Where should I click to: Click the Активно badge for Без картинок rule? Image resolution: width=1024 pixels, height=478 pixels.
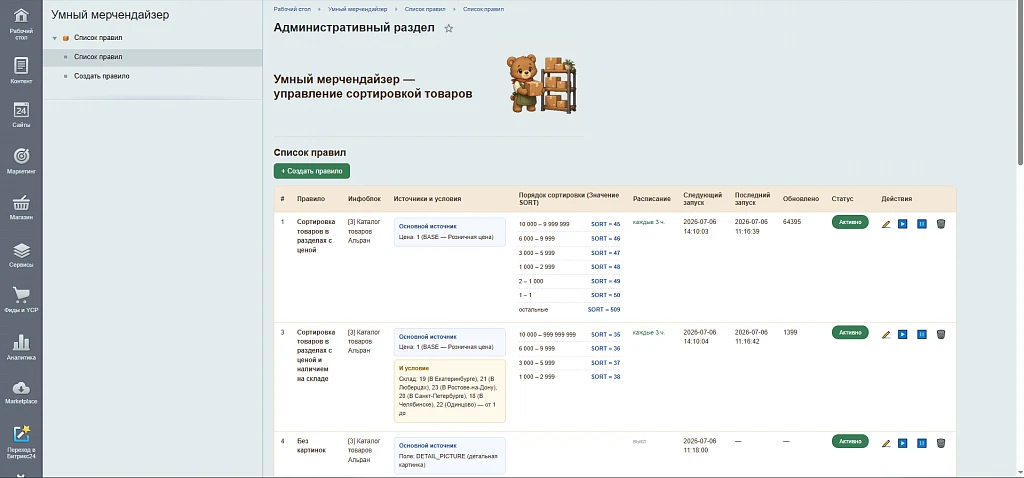tap(850, 441)
